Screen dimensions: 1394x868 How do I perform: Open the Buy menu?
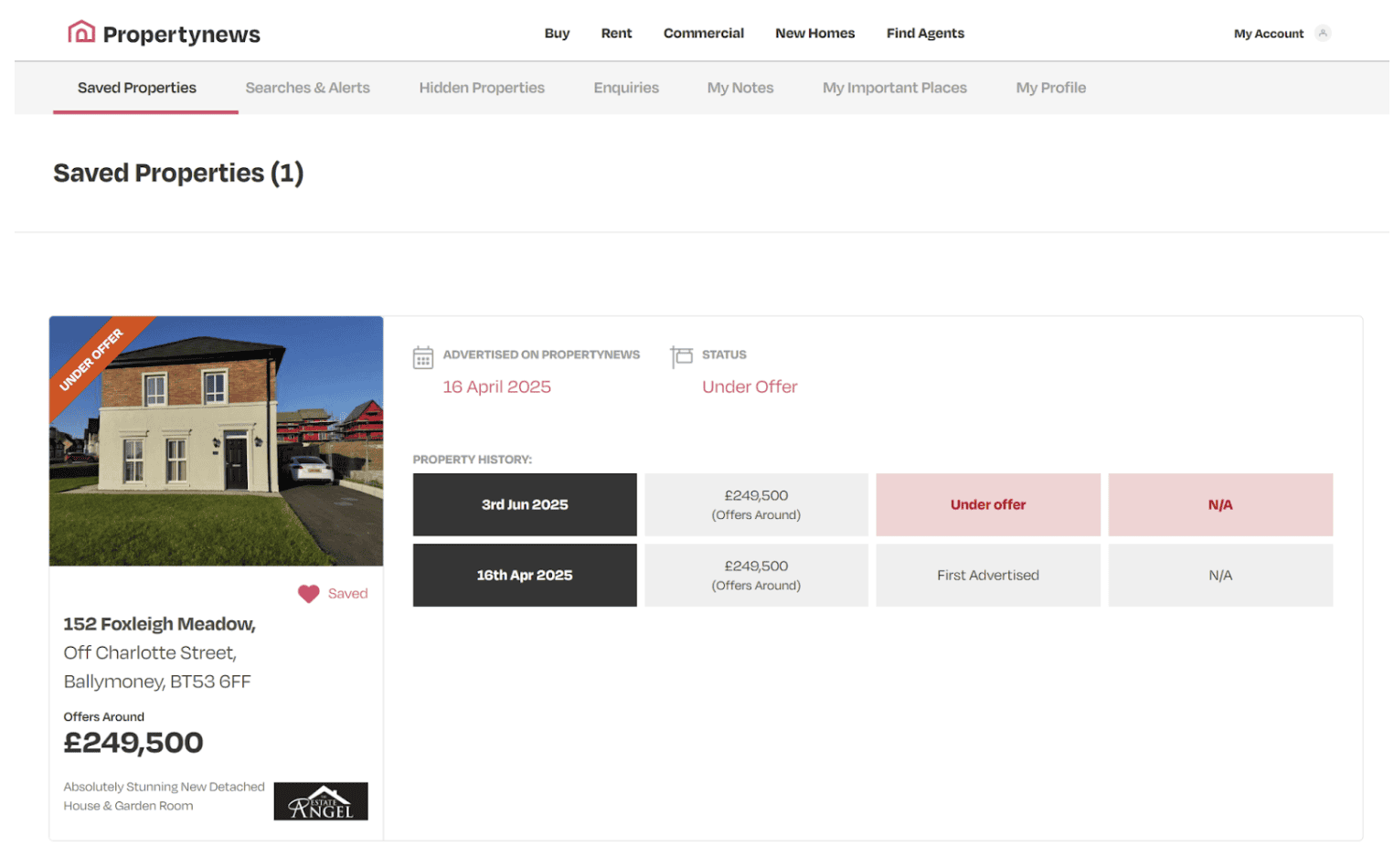557,33
